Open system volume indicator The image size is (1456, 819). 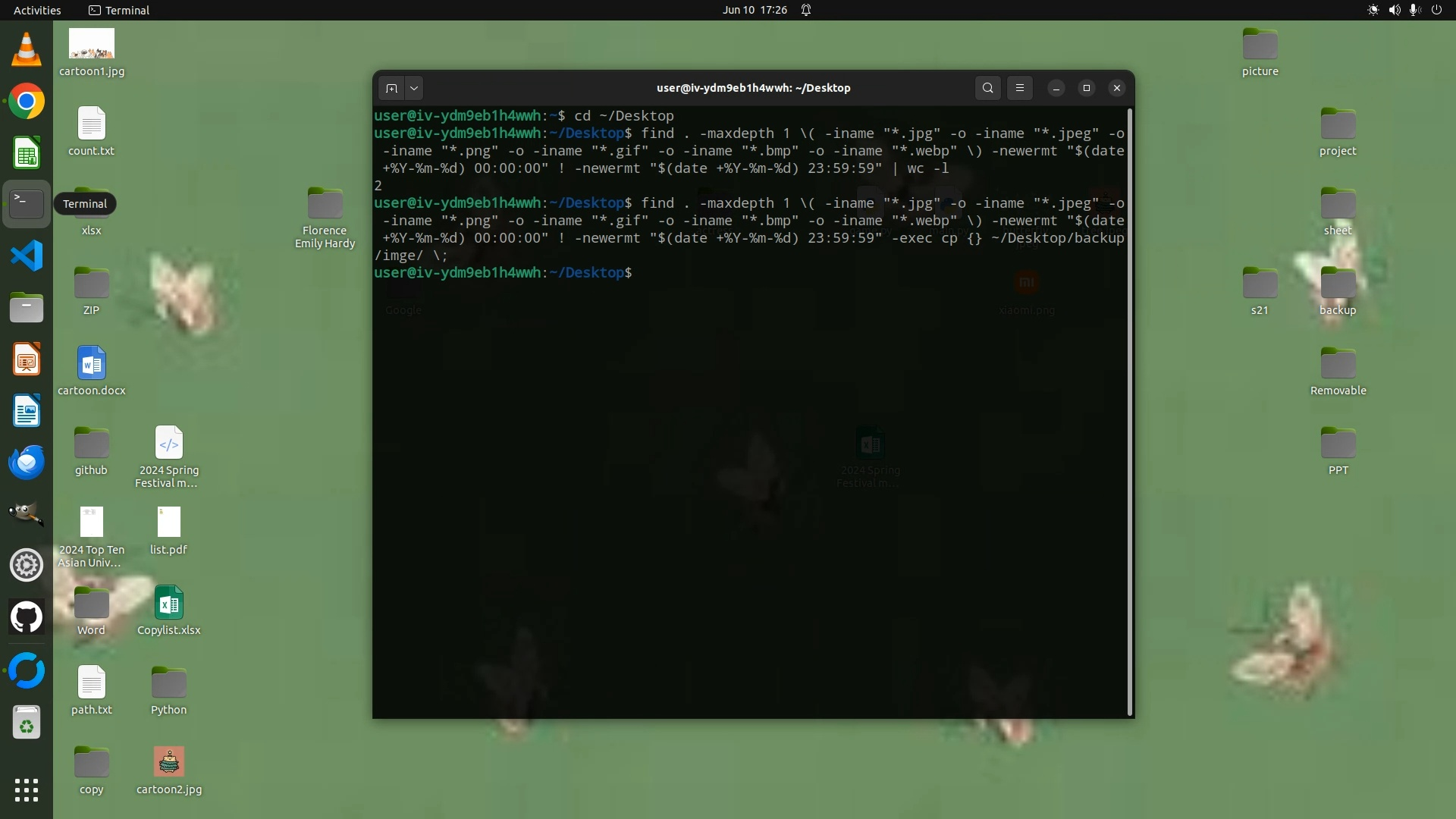[x=1394, y=10]
